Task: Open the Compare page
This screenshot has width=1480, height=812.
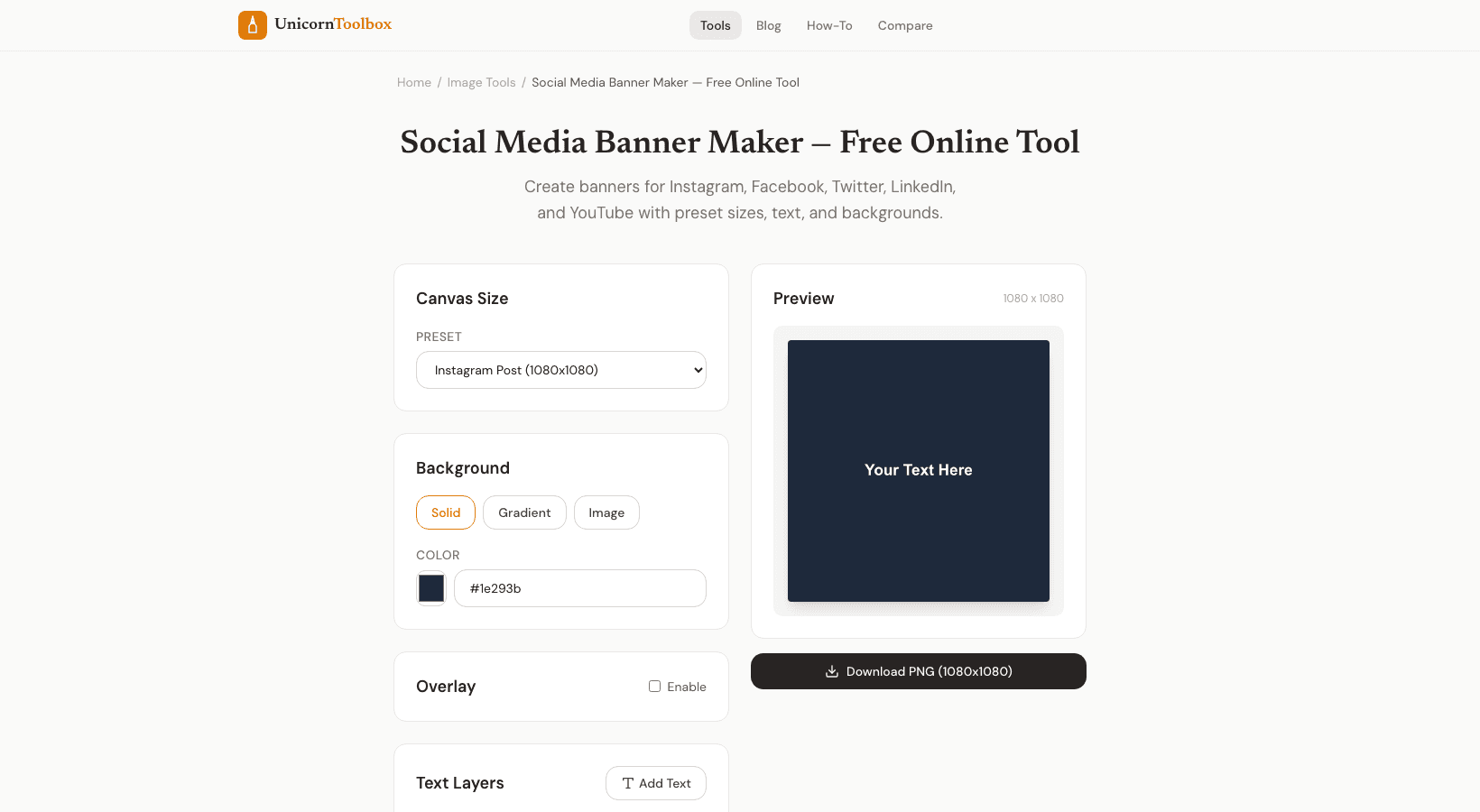Action: 905,25
